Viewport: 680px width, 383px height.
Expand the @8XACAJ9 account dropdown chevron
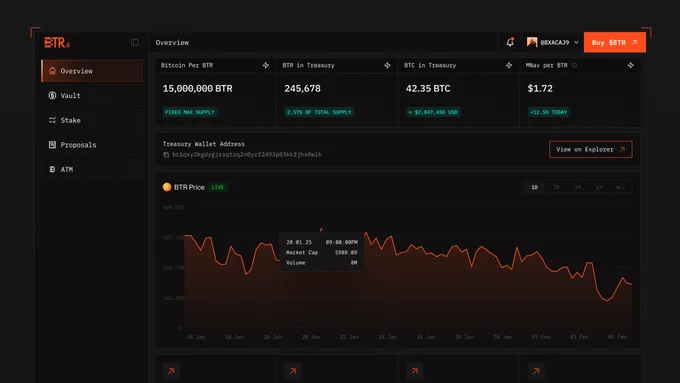coord(576,43)
